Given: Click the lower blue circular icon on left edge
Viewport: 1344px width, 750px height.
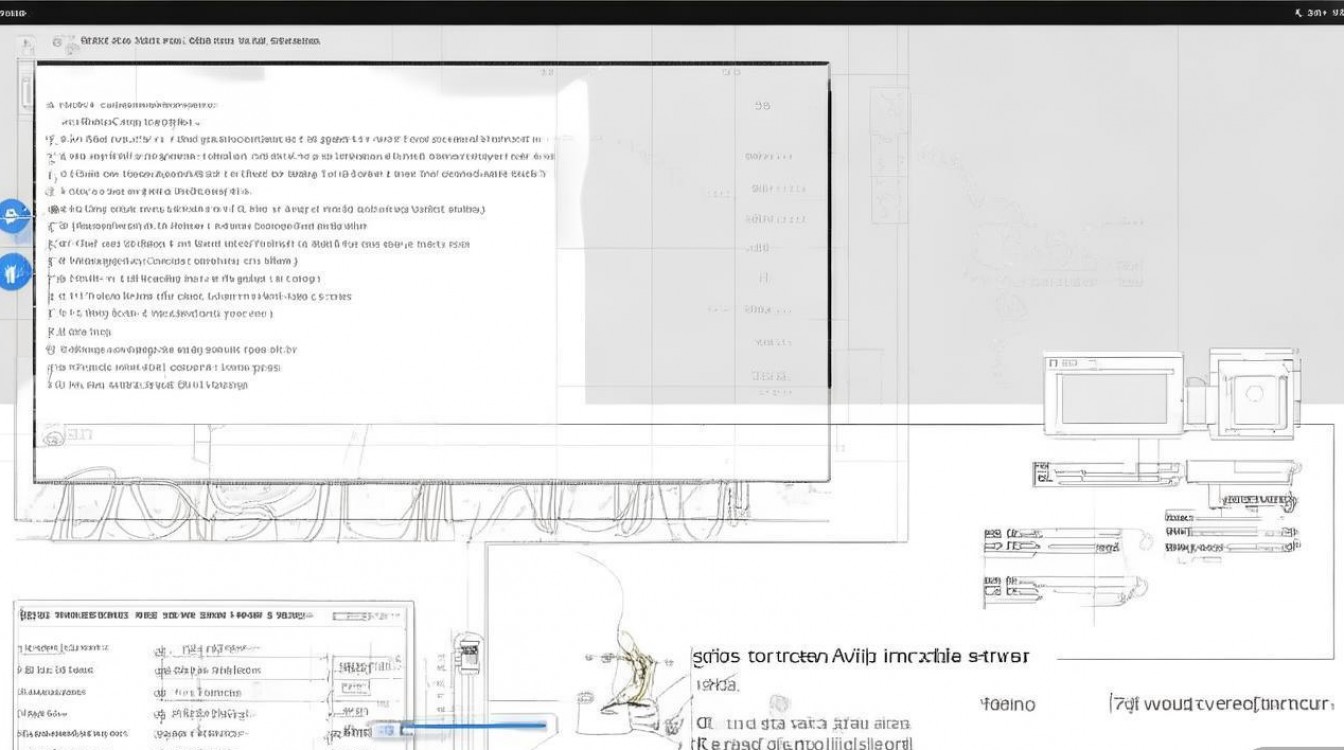Looking at the screenshot, I should tap(12, 271).
